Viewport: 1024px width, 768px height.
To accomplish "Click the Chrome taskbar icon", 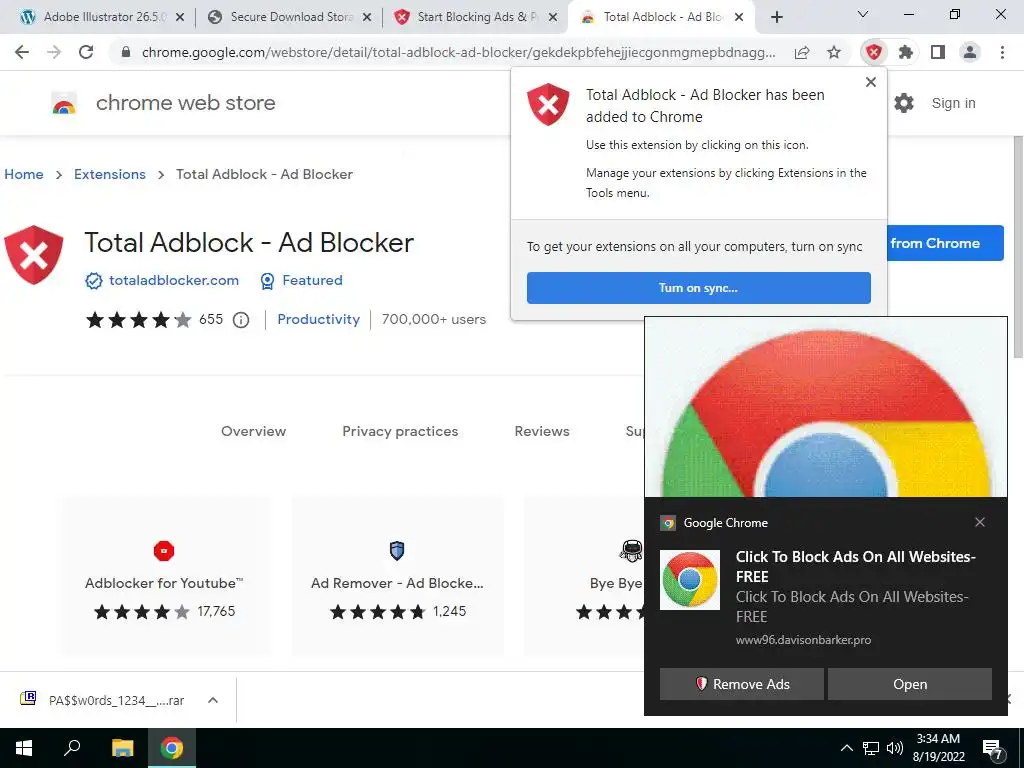I will (x=172, y=748).
